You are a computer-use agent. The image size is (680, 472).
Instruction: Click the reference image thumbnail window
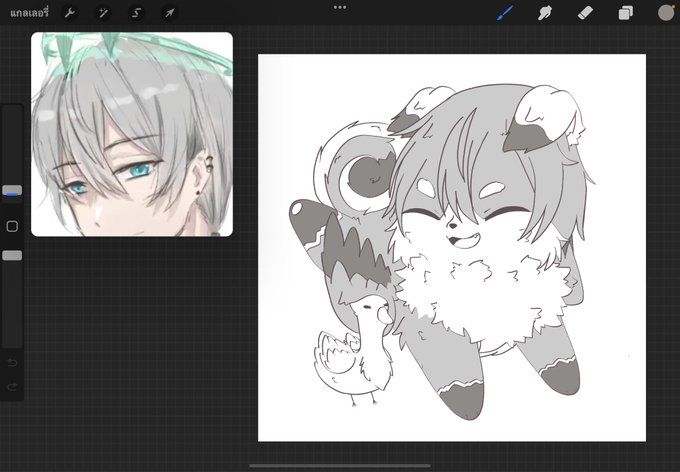point(132,134)
